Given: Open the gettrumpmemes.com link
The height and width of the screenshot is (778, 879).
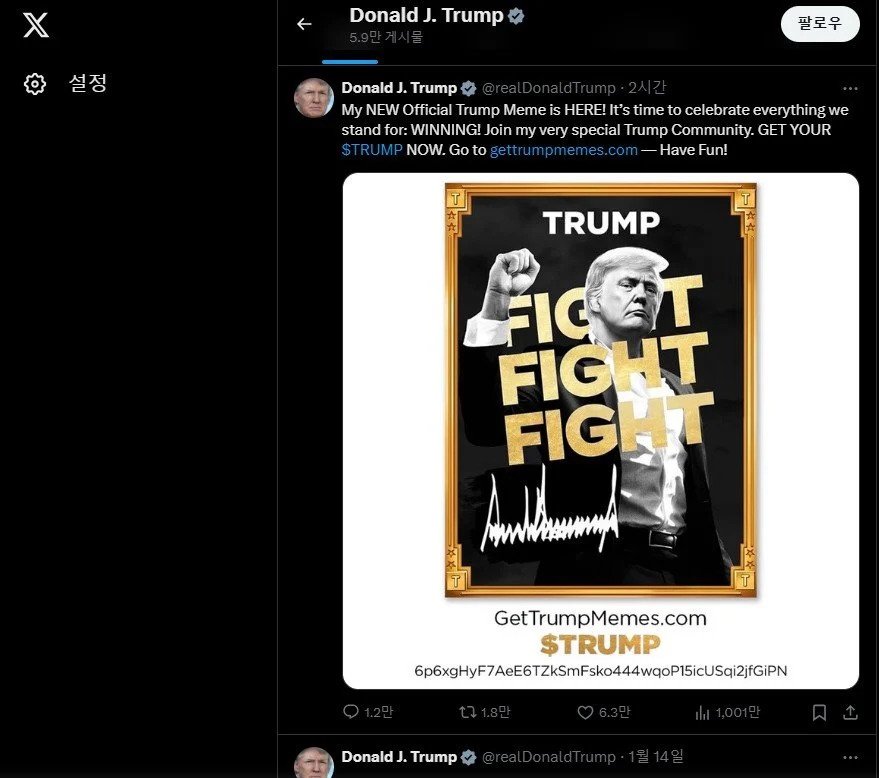Looking at the screenshot, I should tap(563, 150).
